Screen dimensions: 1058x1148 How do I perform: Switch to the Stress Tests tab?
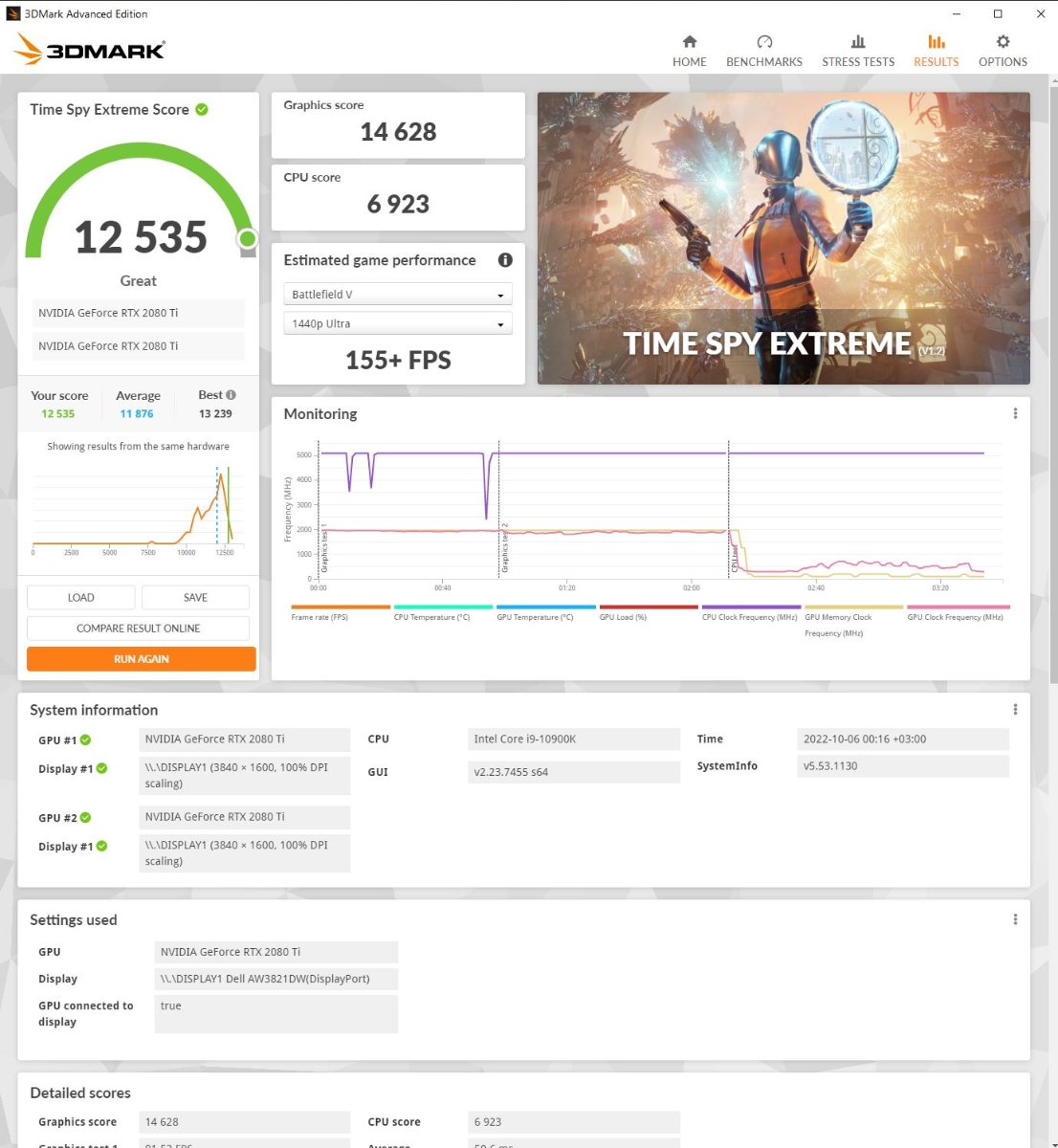click(858, 51)
